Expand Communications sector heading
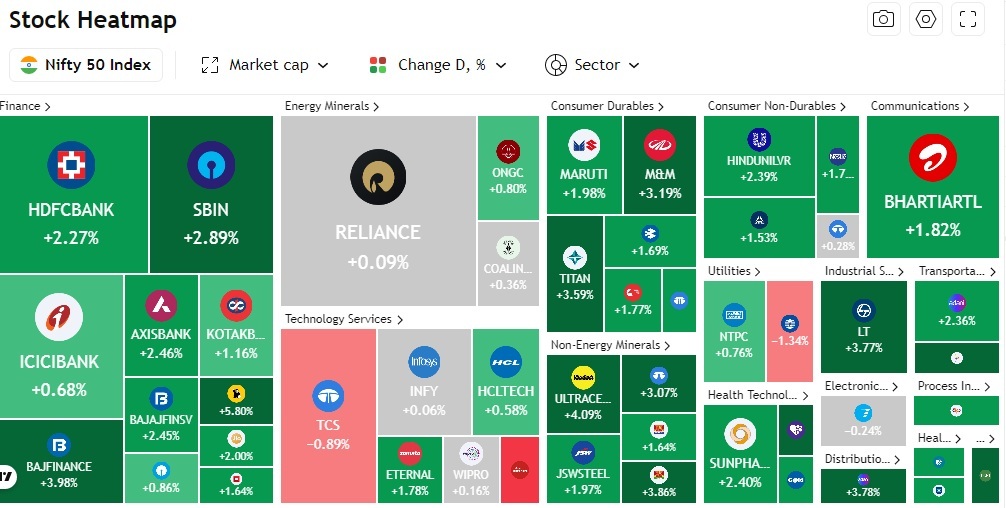 tap(920, 106)
